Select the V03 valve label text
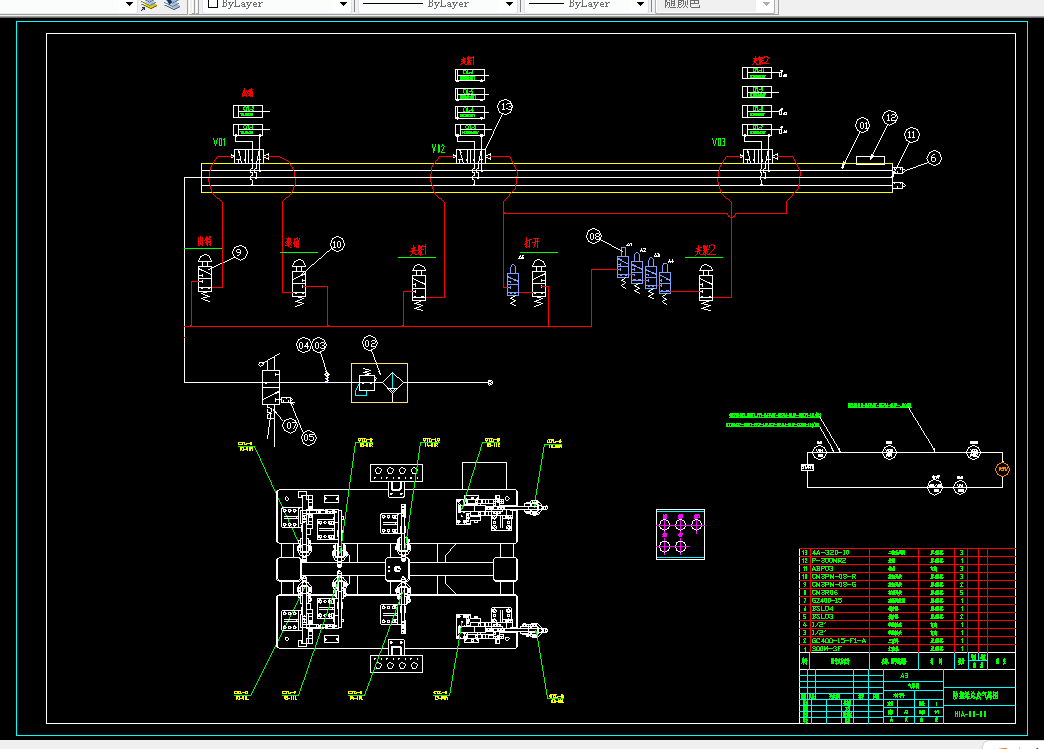The width and height of the screenshot is (1044, 749). tap(718, 142)
